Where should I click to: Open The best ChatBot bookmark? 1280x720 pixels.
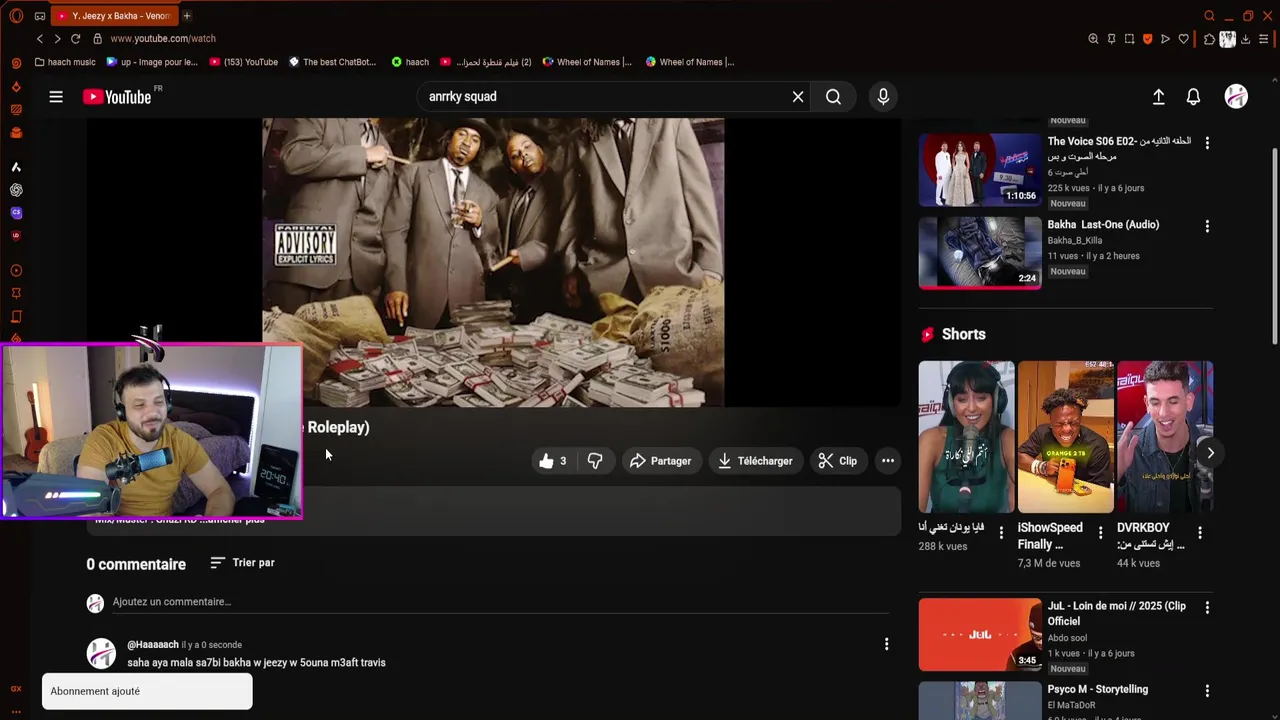pyautogui.click(x=332, y=62)
